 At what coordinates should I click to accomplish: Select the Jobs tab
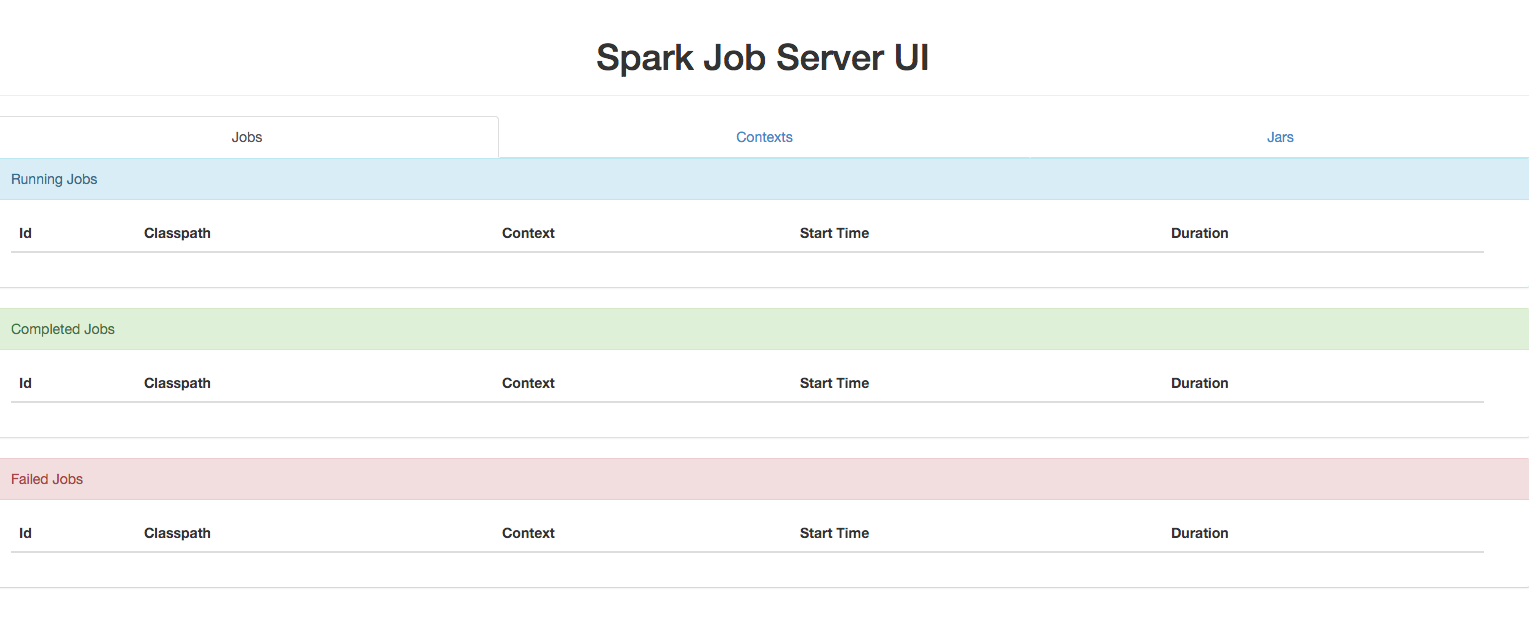246,137
